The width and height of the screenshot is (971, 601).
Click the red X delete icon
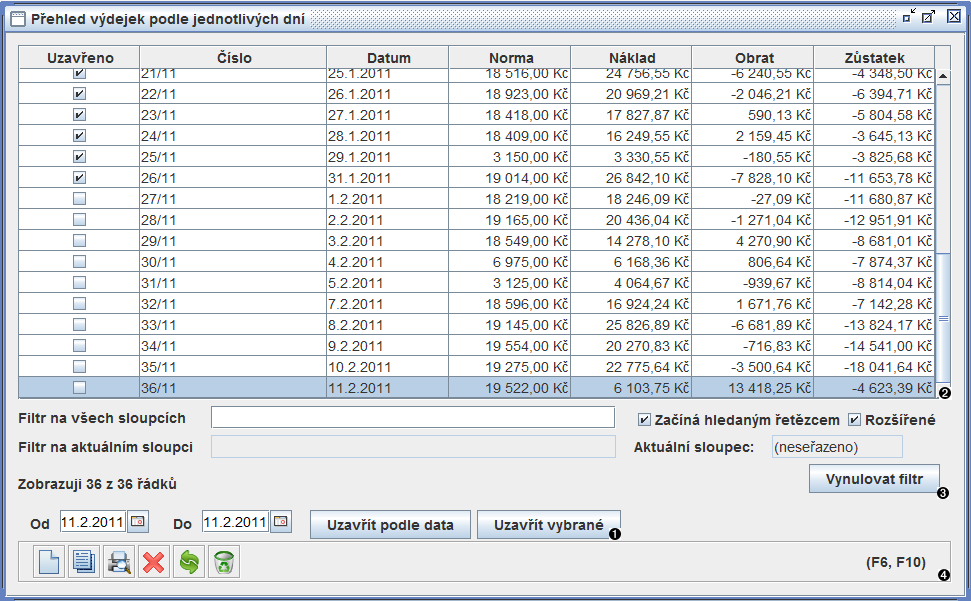tap(153, 562)
